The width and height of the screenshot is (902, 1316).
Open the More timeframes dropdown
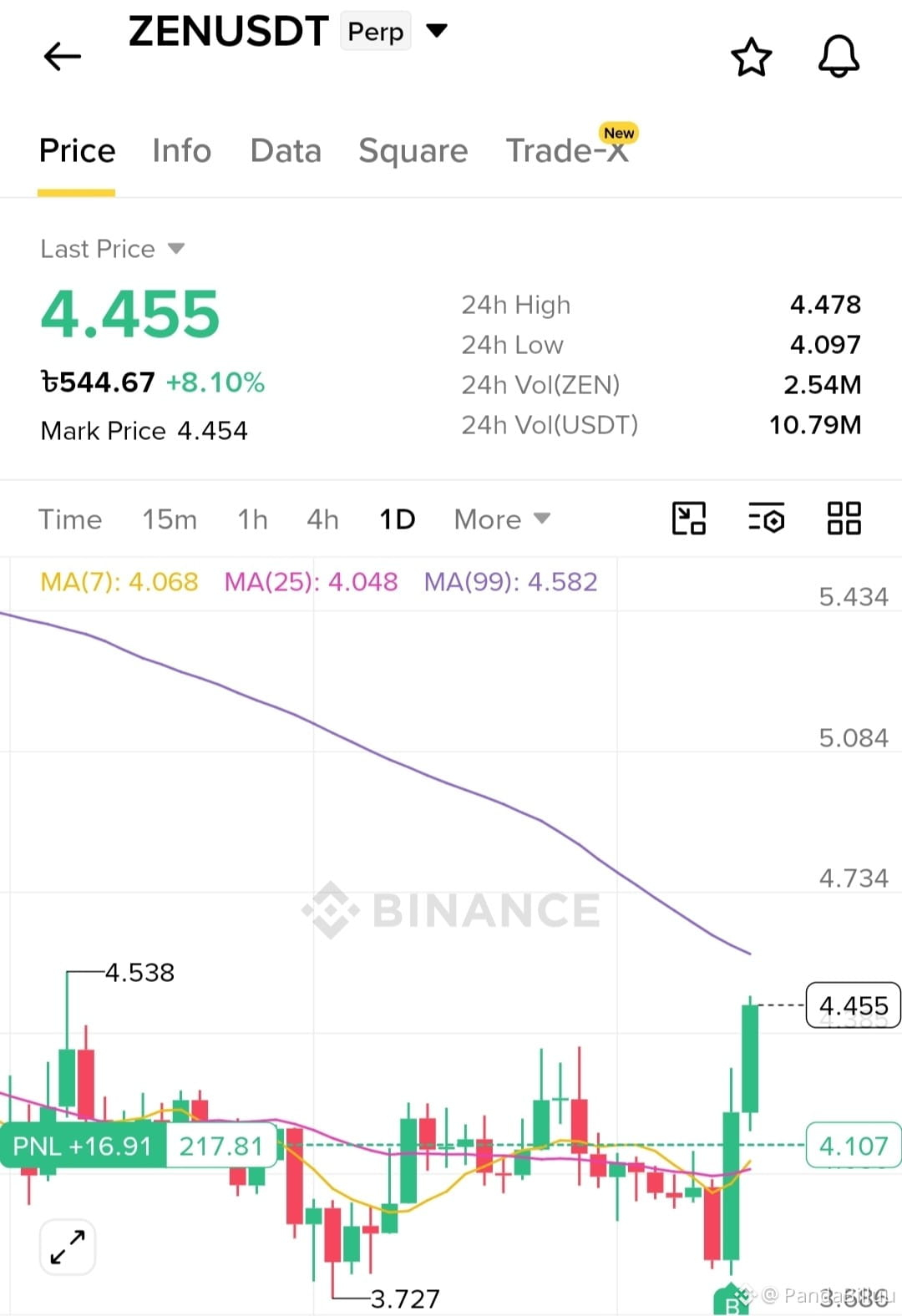click(502, 519)
